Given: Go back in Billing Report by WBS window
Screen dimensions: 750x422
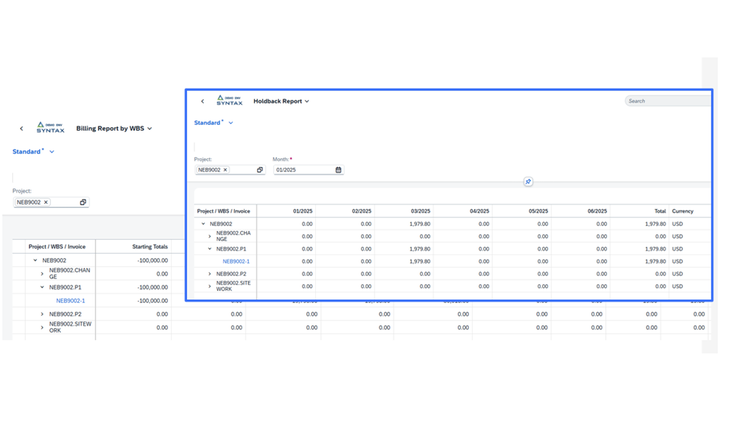Looking at the screenshot, I should point(22,129).
